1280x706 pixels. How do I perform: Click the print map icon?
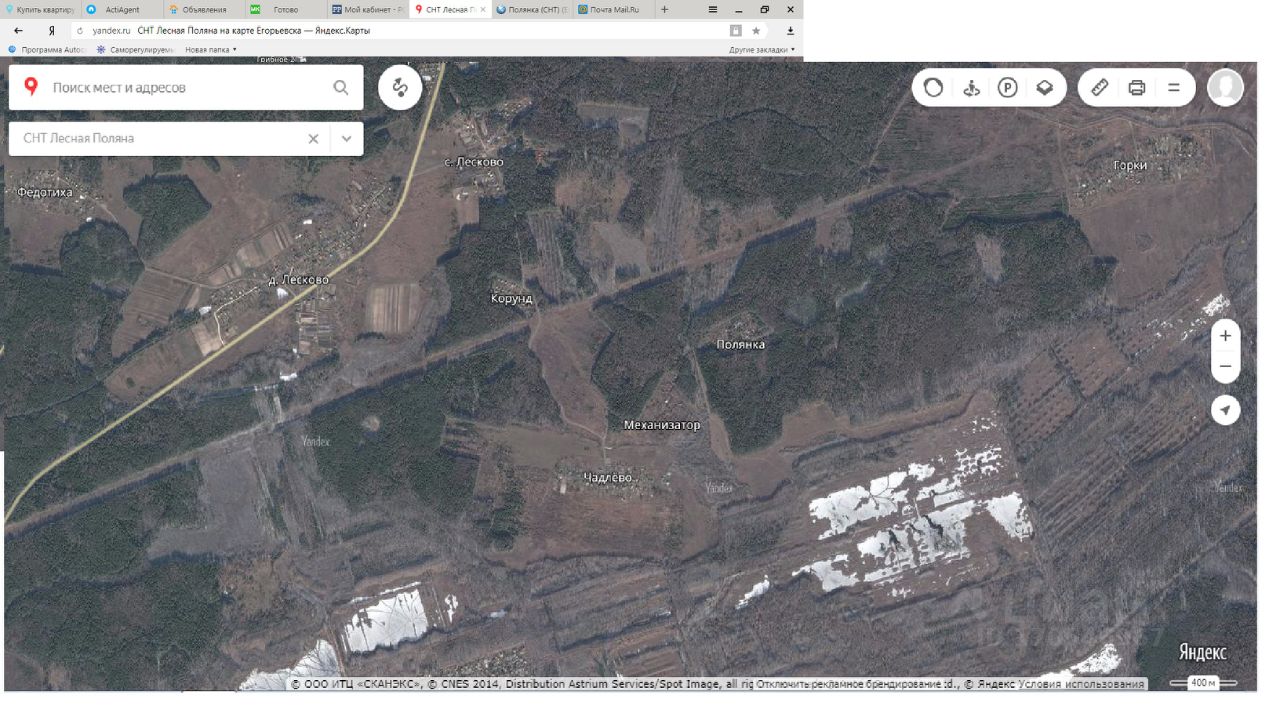[1136, 88]
